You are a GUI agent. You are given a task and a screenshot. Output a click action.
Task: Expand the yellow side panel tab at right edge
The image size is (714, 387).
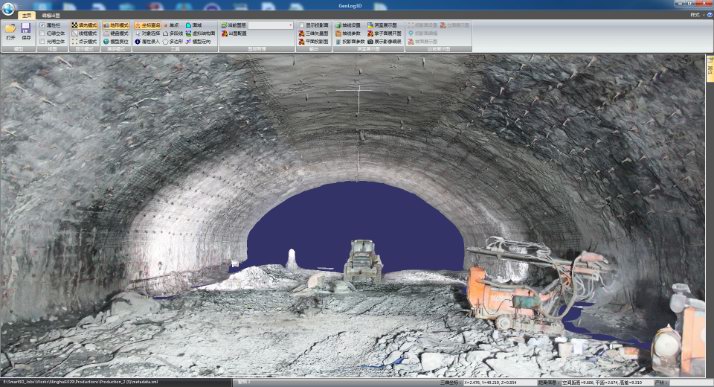tap(709, 68)
